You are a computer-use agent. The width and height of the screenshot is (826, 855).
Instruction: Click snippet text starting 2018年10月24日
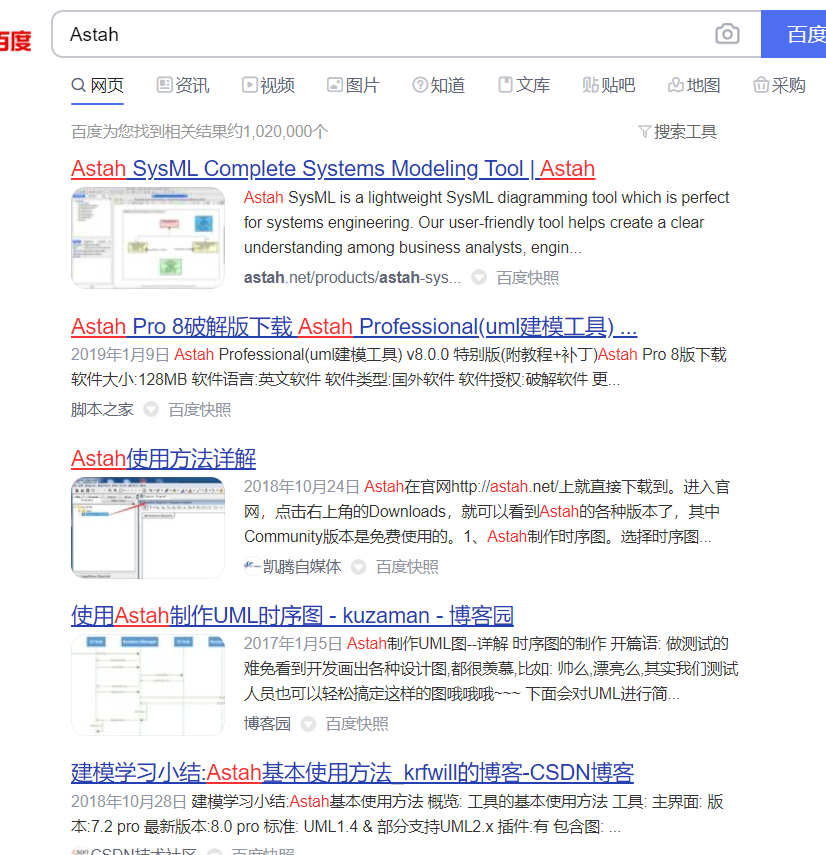coord(487,511)
